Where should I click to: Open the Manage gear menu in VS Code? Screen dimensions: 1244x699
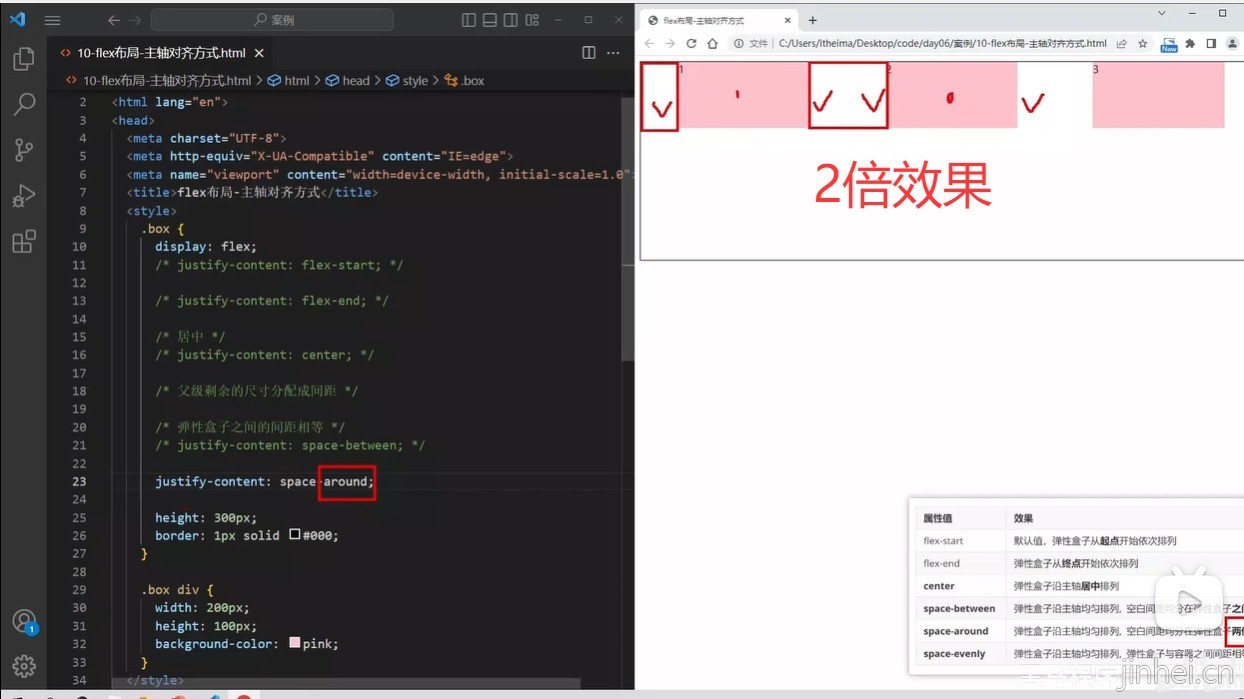point(24,665)
